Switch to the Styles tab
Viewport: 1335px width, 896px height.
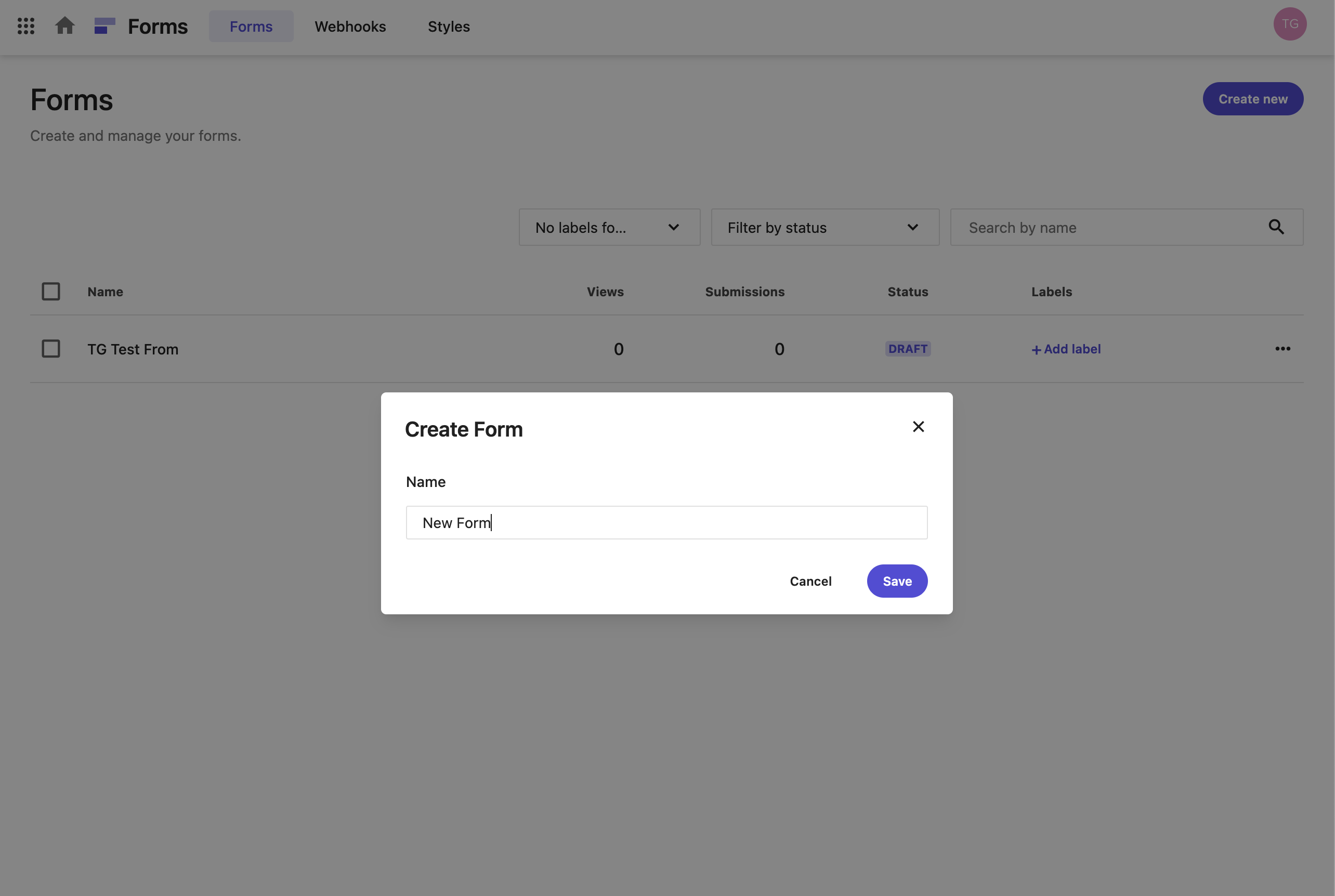click(449, 27)
